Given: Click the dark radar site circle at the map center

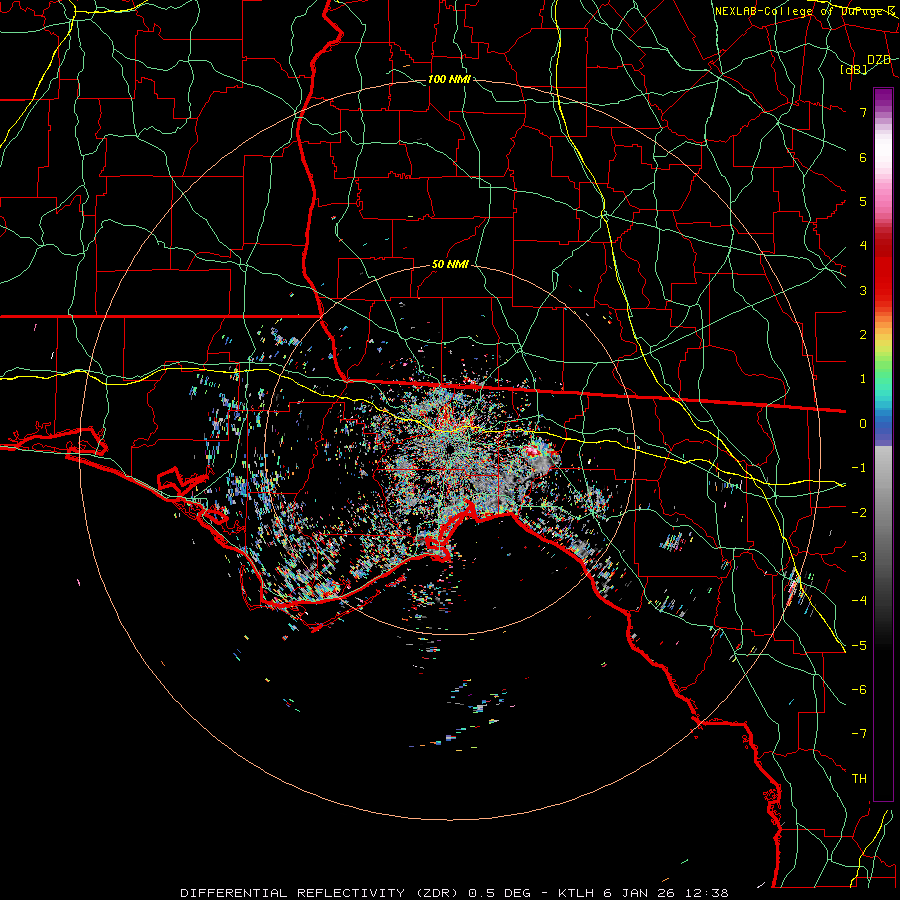Looking at the screenshot, I should point(450,449).
